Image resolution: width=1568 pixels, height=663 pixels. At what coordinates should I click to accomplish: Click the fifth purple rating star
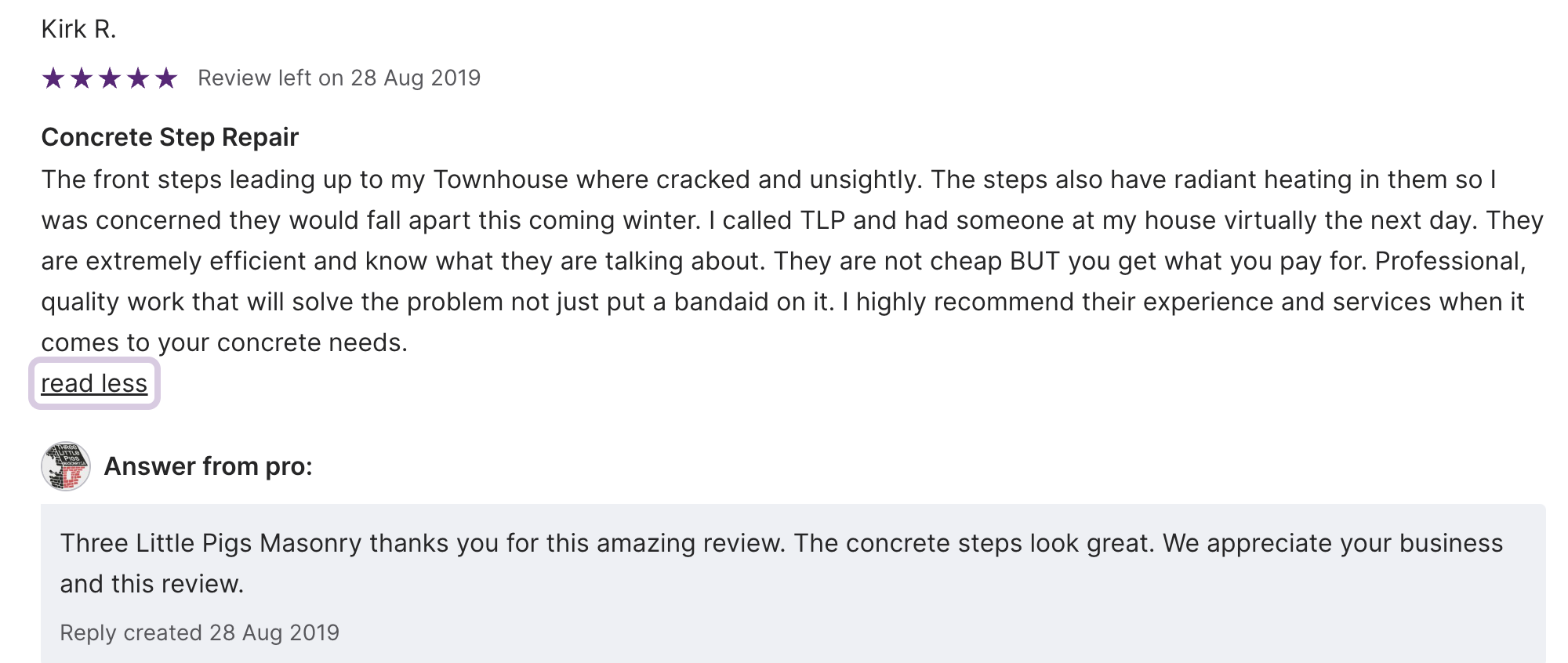point(166,78)
